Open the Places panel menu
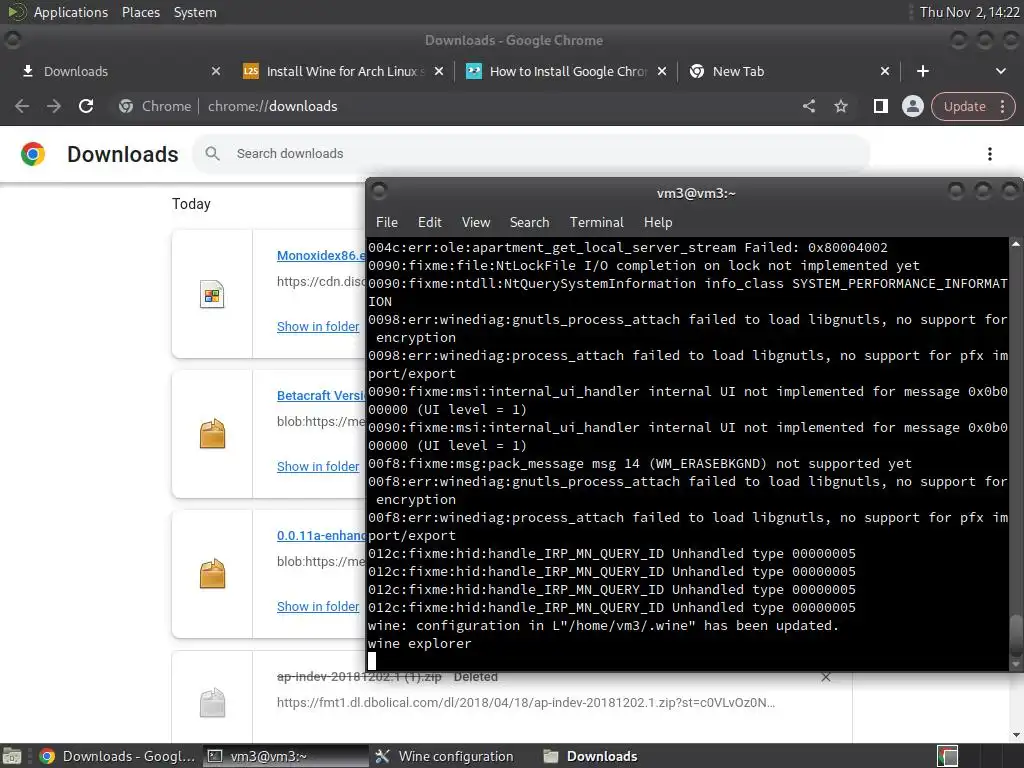Viewport: 1024px width, 768px height. (x=140, y=12)
